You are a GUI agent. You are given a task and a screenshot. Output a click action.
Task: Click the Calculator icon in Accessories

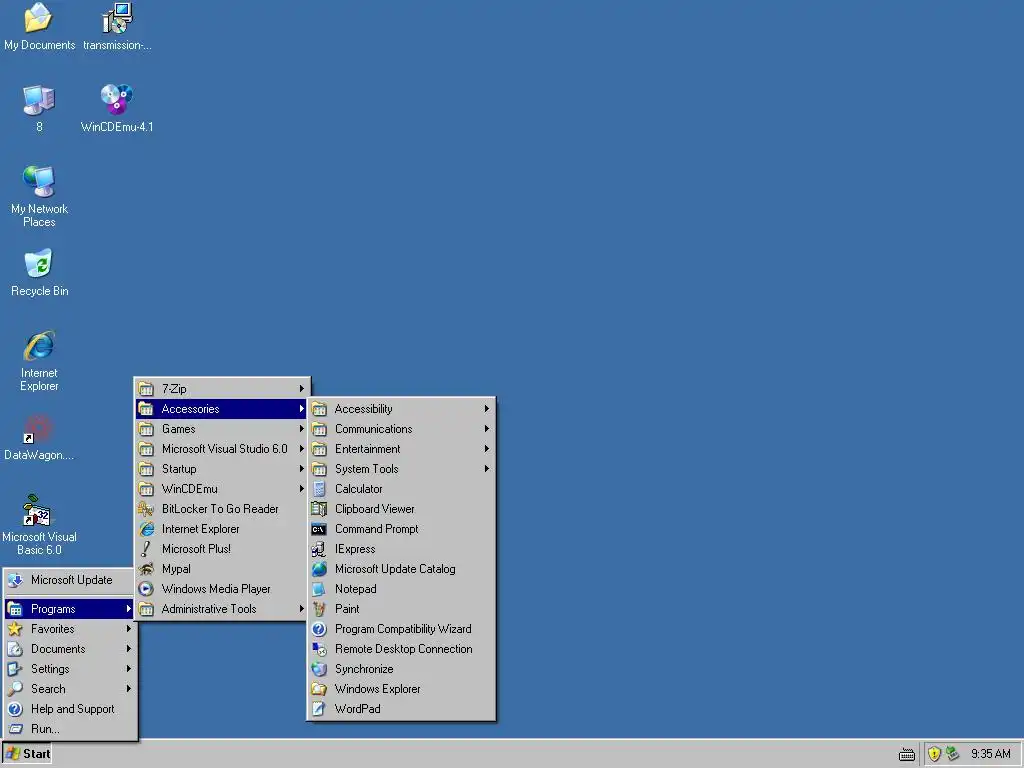pyautogui.click(x=319, y=488)
